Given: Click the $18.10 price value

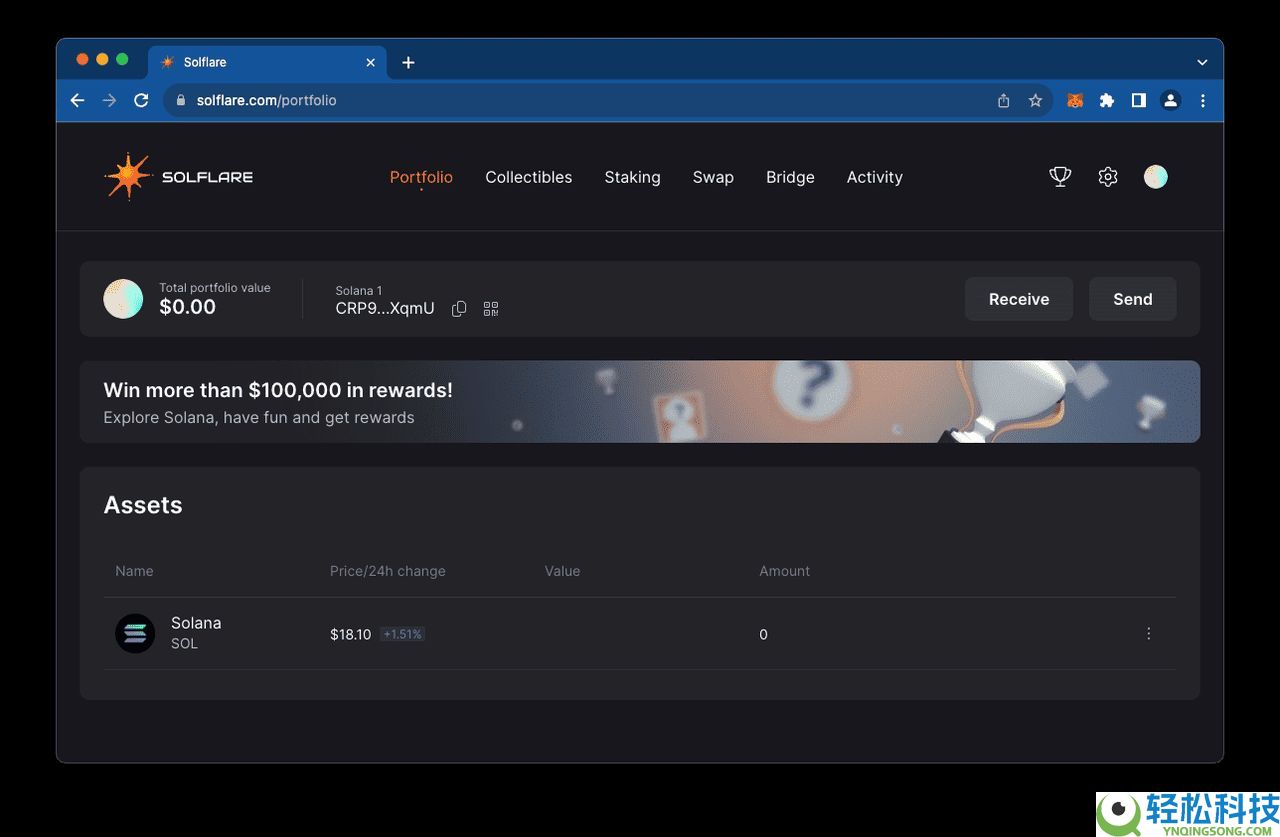Looking at the screenshot, I should [x=351, y=634].
